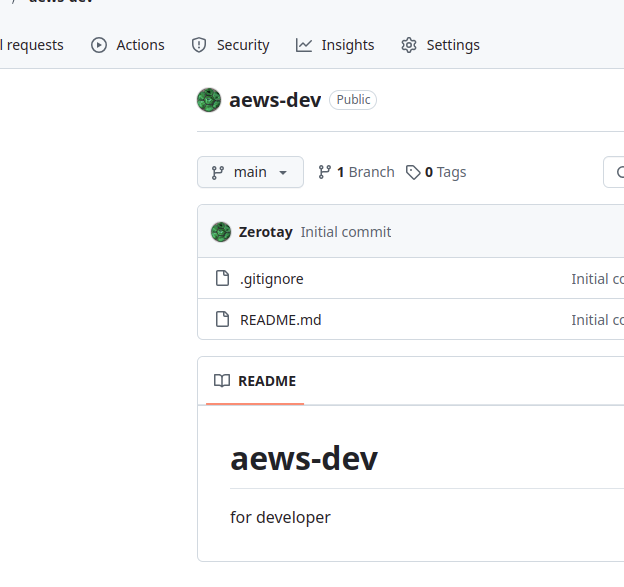Image resolution: width=624 pixels, height=587 pixels.
Task: Open the Security tab
Action: coord(230,45)
